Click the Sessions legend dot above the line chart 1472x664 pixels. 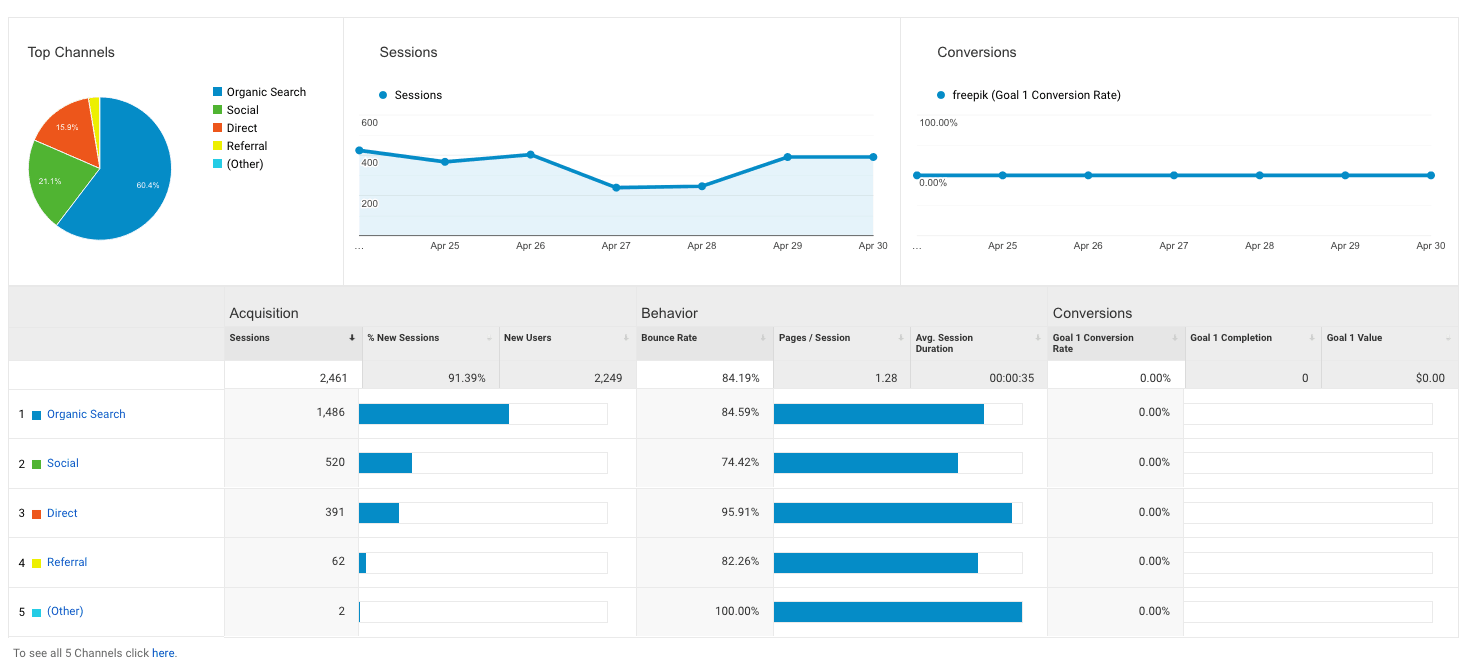(x=383, y=94)
